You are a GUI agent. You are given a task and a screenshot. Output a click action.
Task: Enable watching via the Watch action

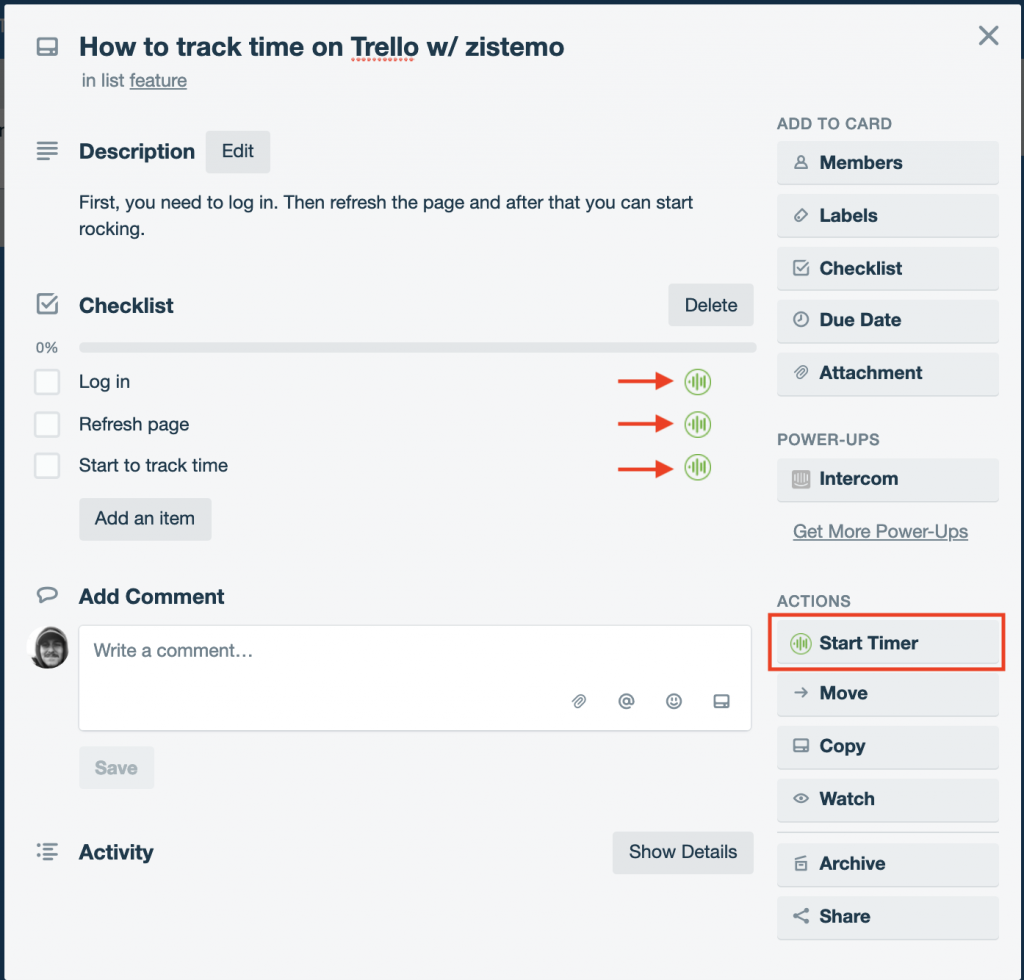coord(887,799)
